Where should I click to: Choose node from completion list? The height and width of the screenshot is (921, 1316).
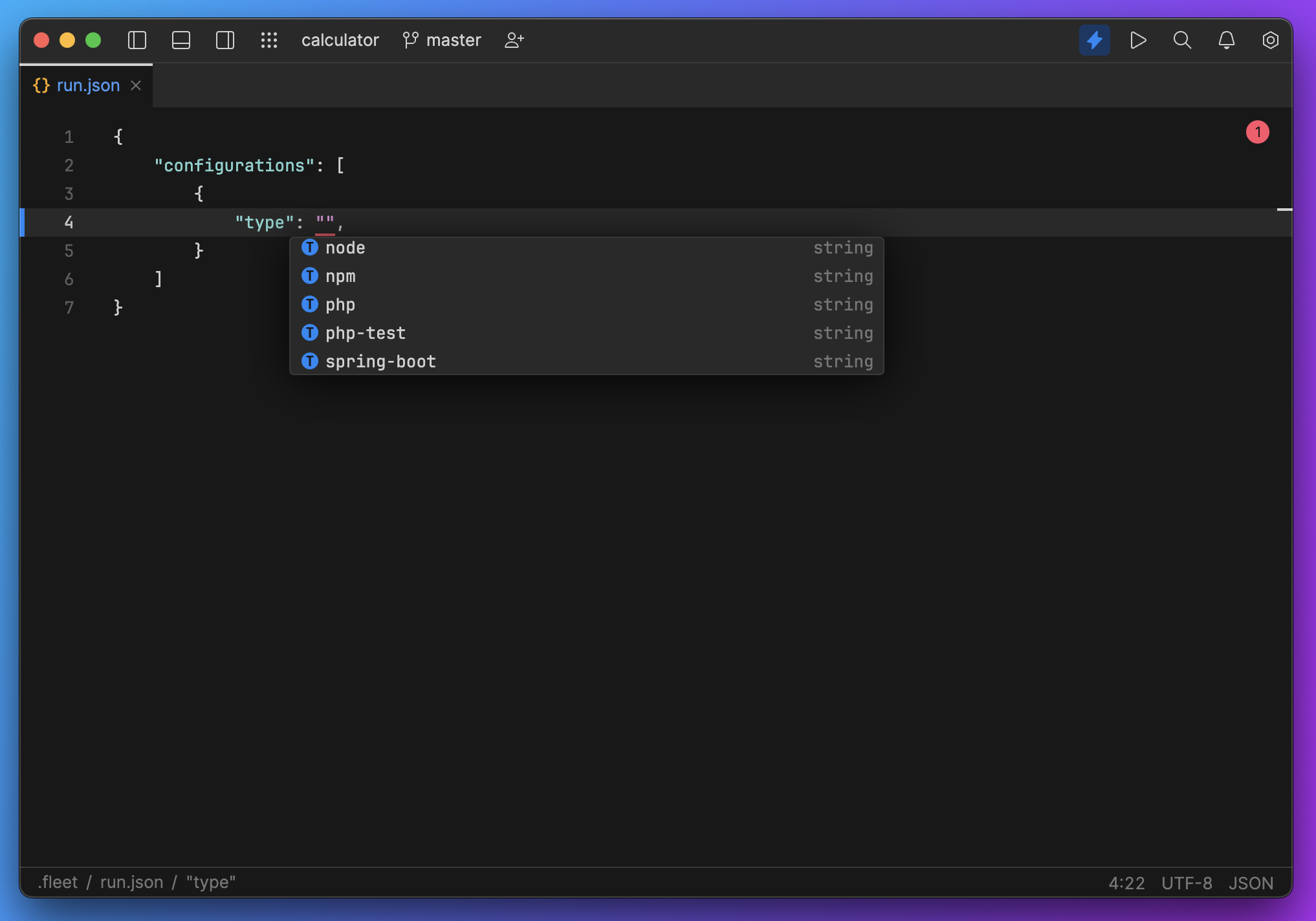[345, 248]
